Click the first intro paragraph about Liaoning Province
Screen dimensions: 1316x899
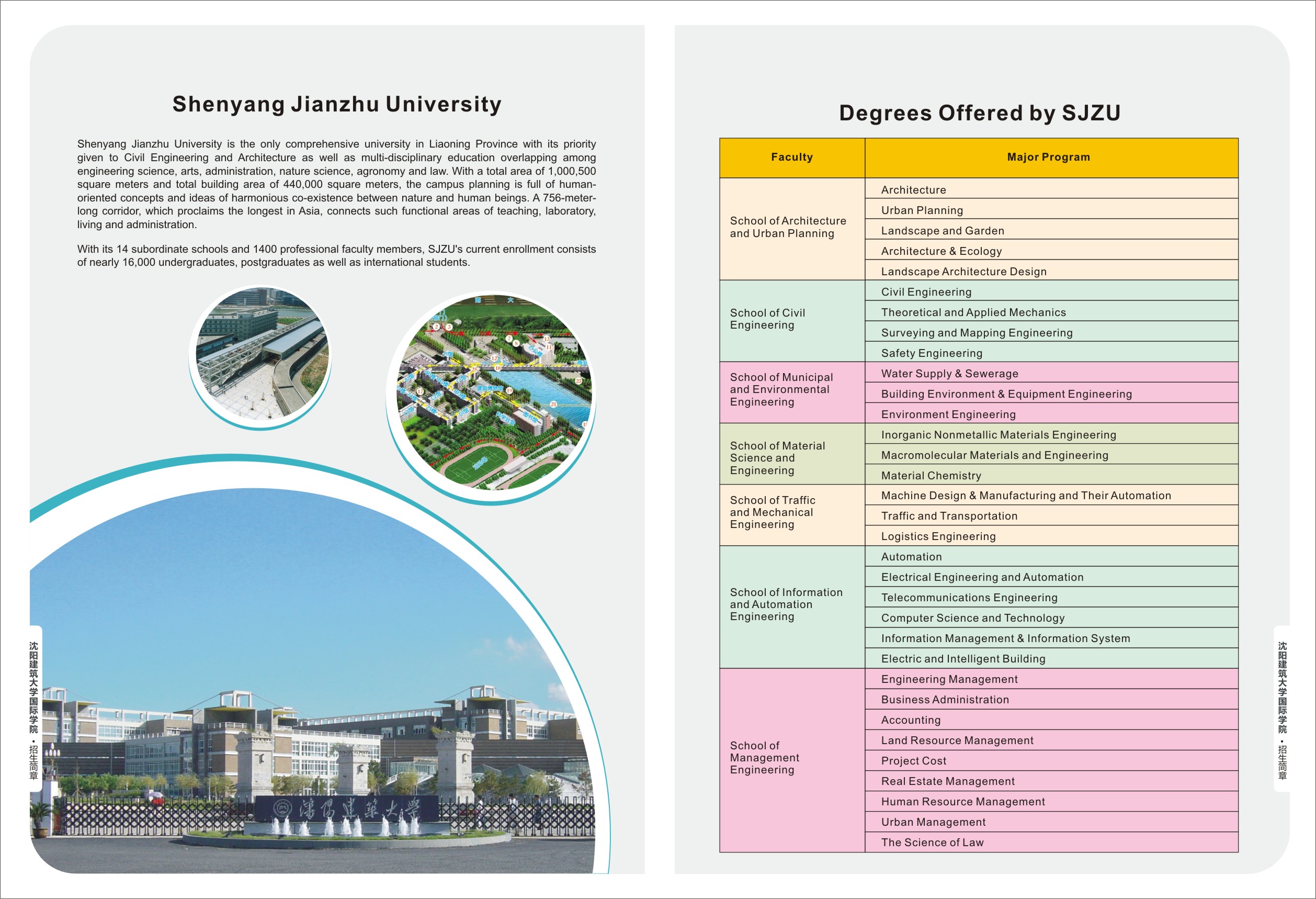point(336,184)
